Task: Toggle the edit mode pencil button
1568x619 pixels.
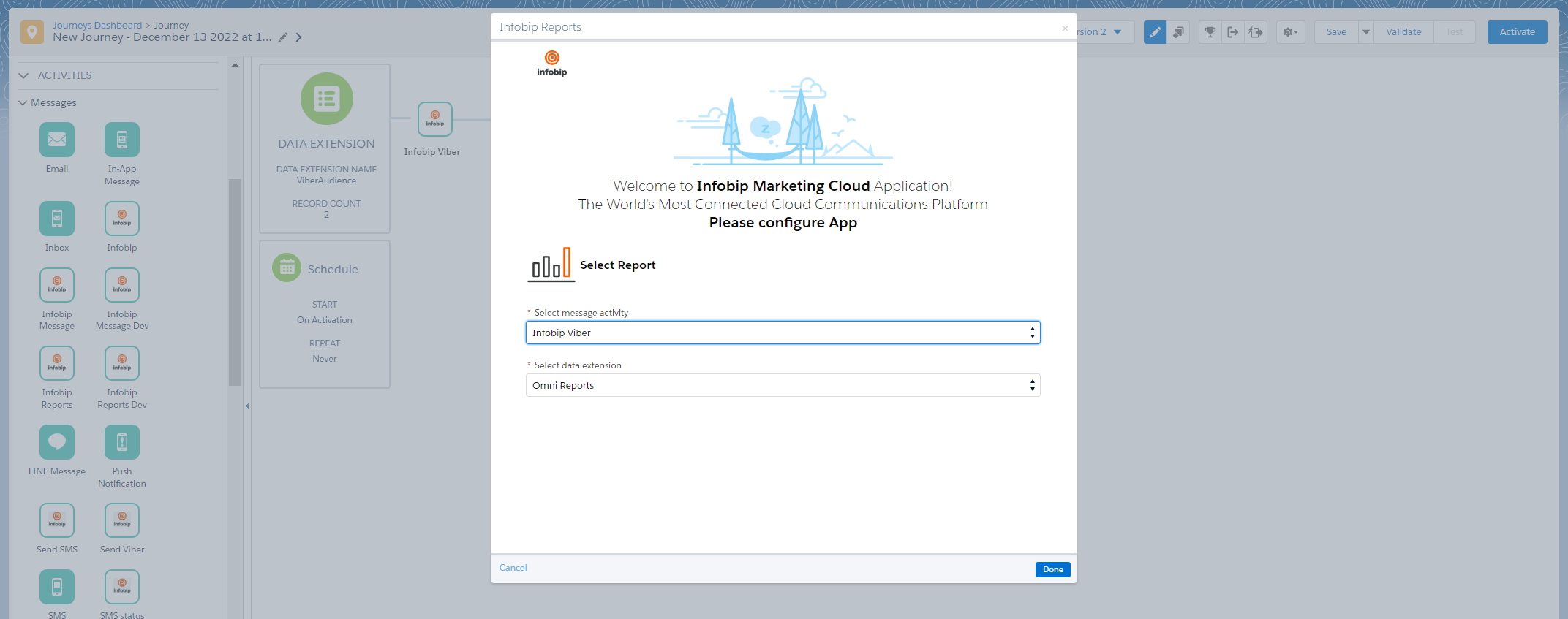Action: 1155,32
